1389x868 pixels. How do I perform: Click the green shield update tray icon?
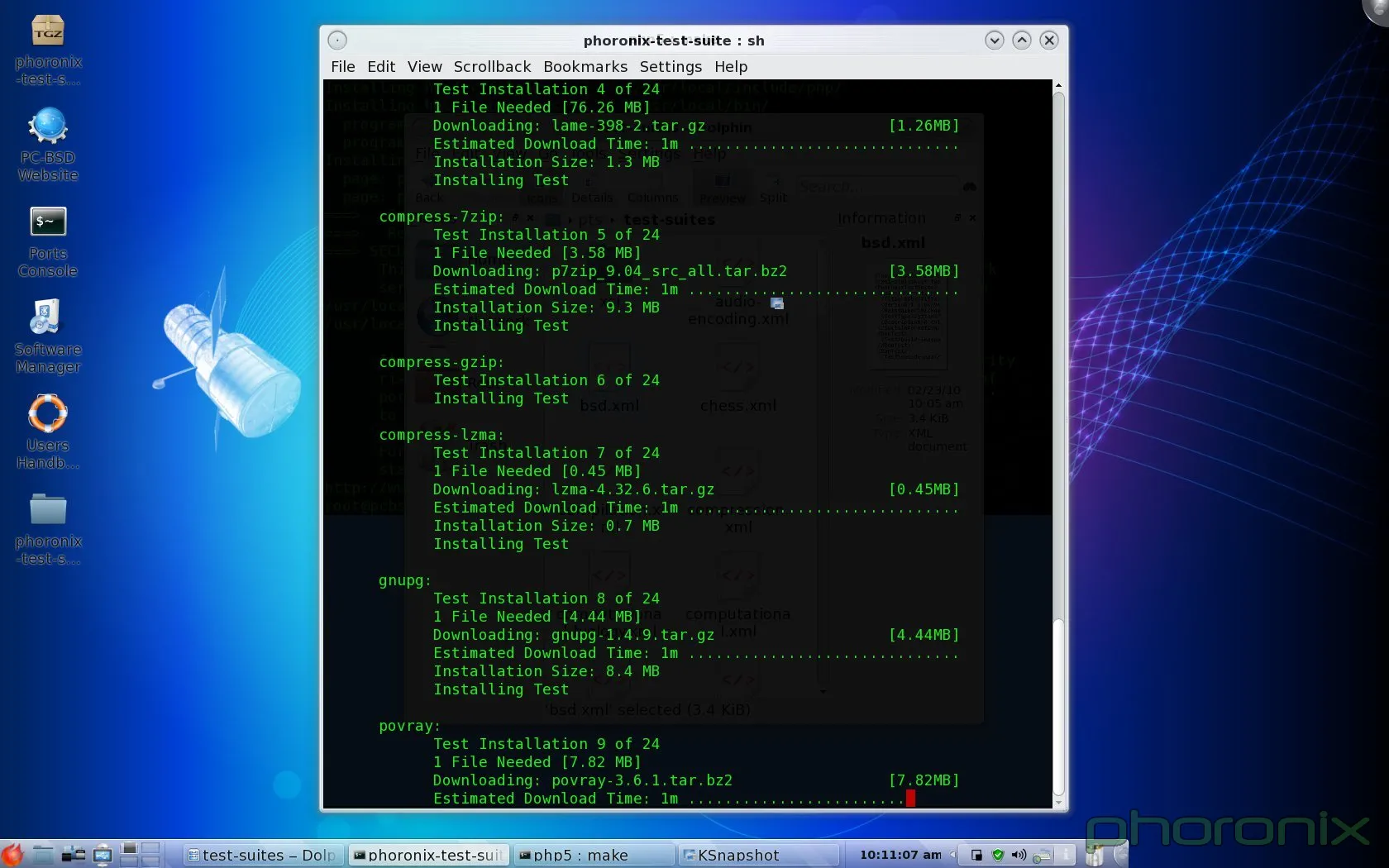click(x=998, y=855)
